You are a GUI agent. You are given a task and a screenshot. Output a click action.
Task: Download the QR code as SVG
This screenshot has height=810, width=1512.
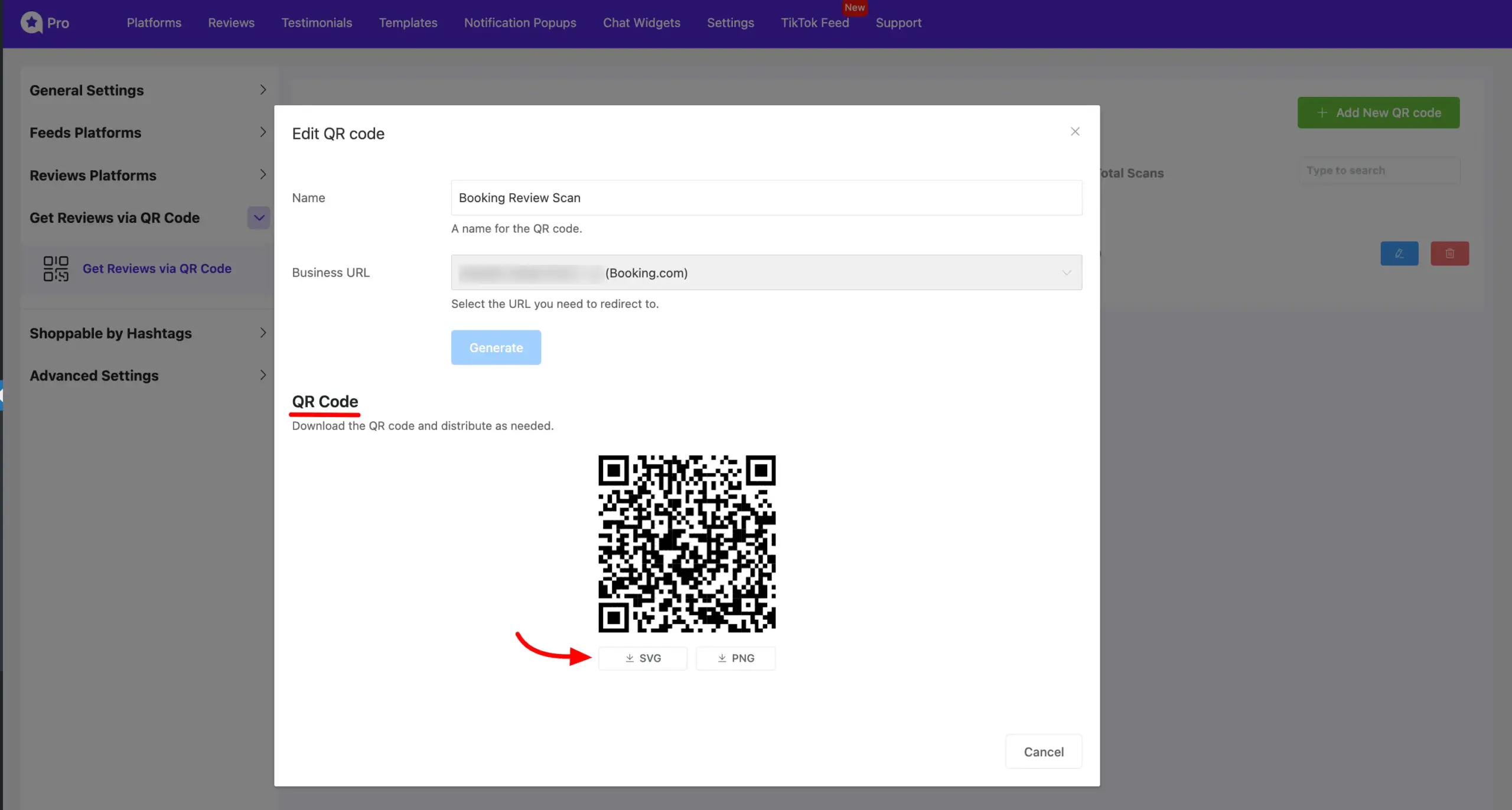643,658
